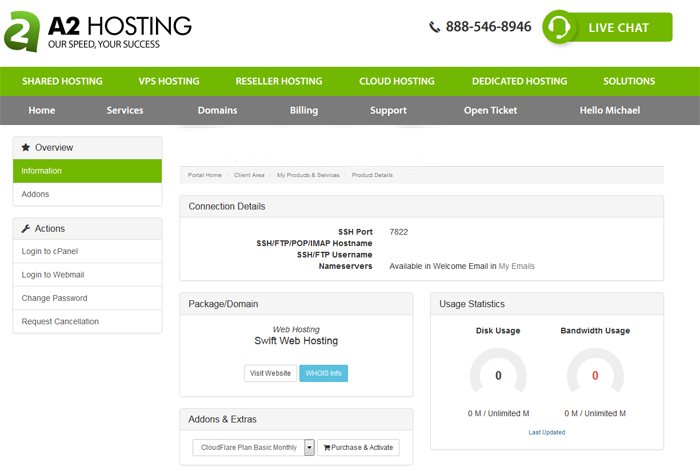Click the Product Details breadcrumb

click(372, 175)
